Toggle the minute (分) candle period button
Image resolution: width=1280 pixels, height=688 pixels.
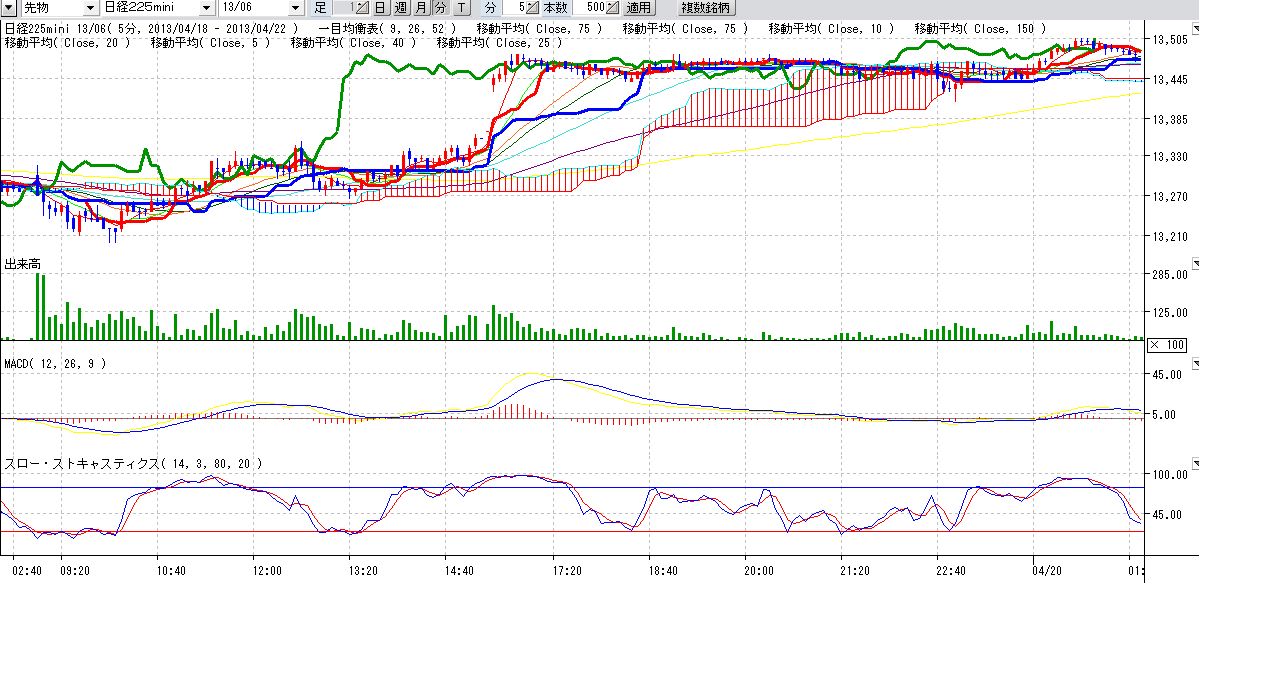440,7
